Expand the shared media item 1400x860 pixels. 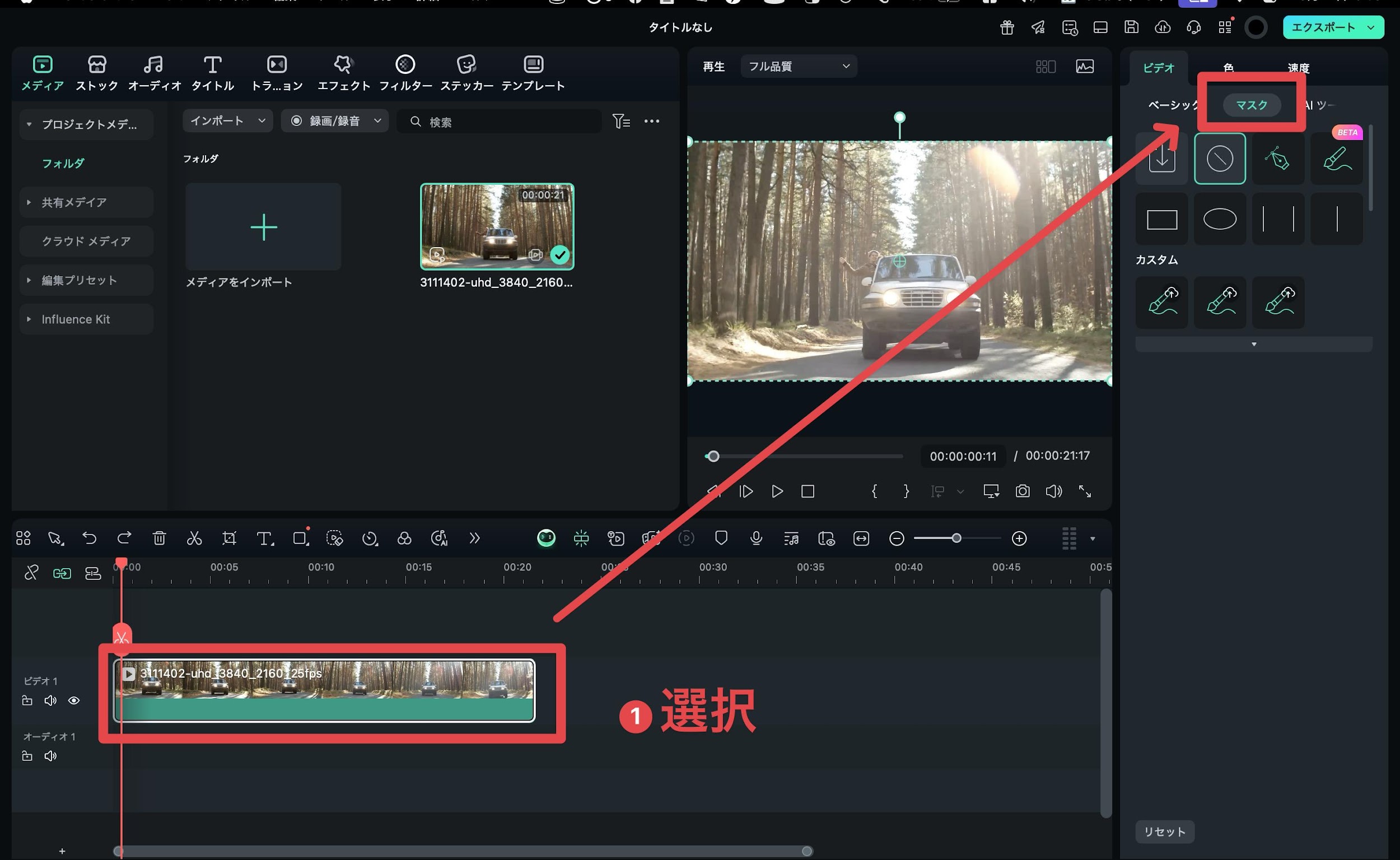point(29,202)
